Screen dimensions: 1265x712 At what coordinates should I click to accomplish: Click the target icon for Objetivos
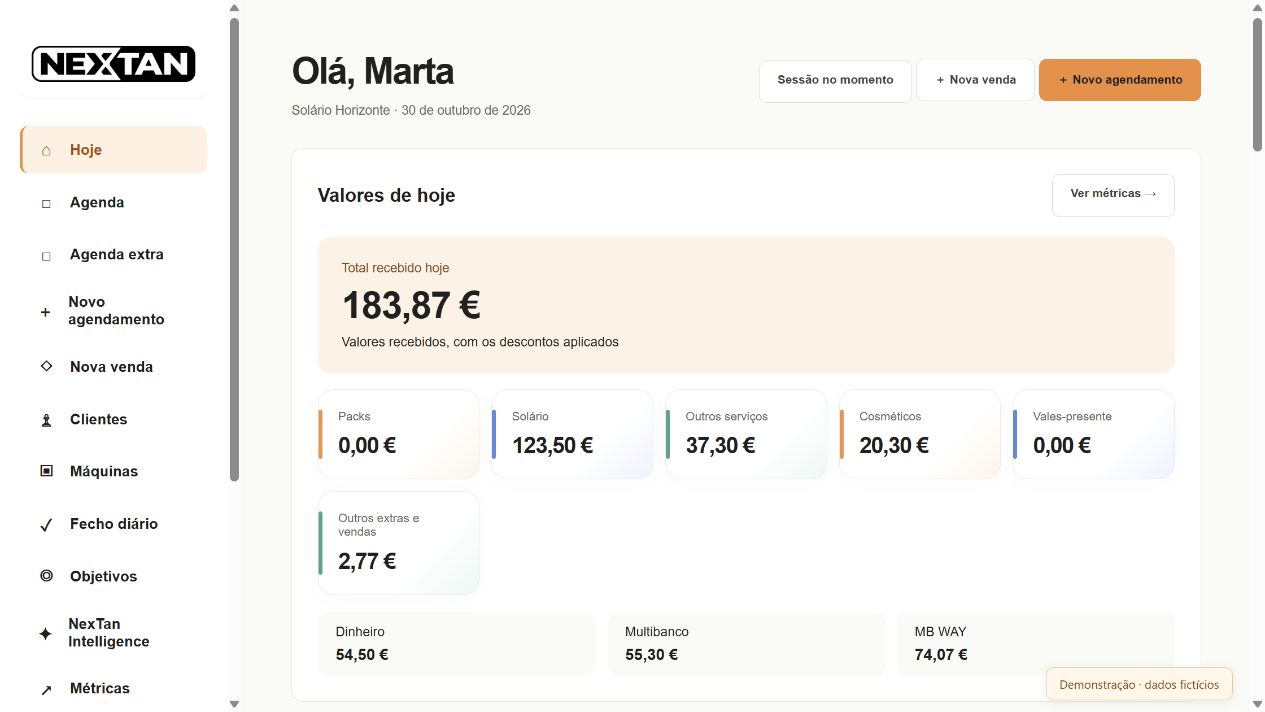tap(46, 576)
